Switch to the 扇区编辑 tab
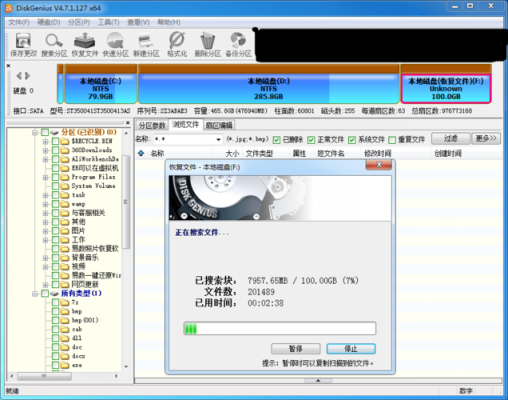The image size is (508, 400). pos(219,125)
